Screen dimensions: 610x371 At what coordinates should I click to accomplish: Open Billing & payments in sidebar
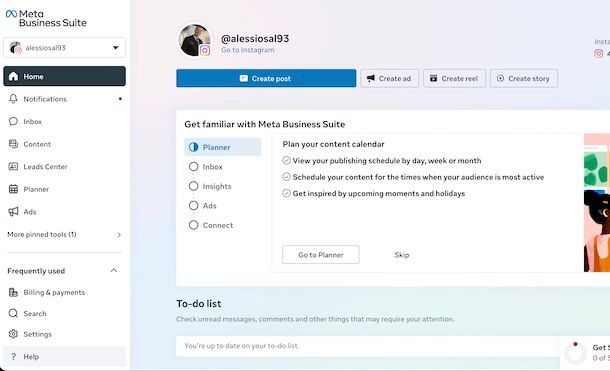[x=65, y=292]
